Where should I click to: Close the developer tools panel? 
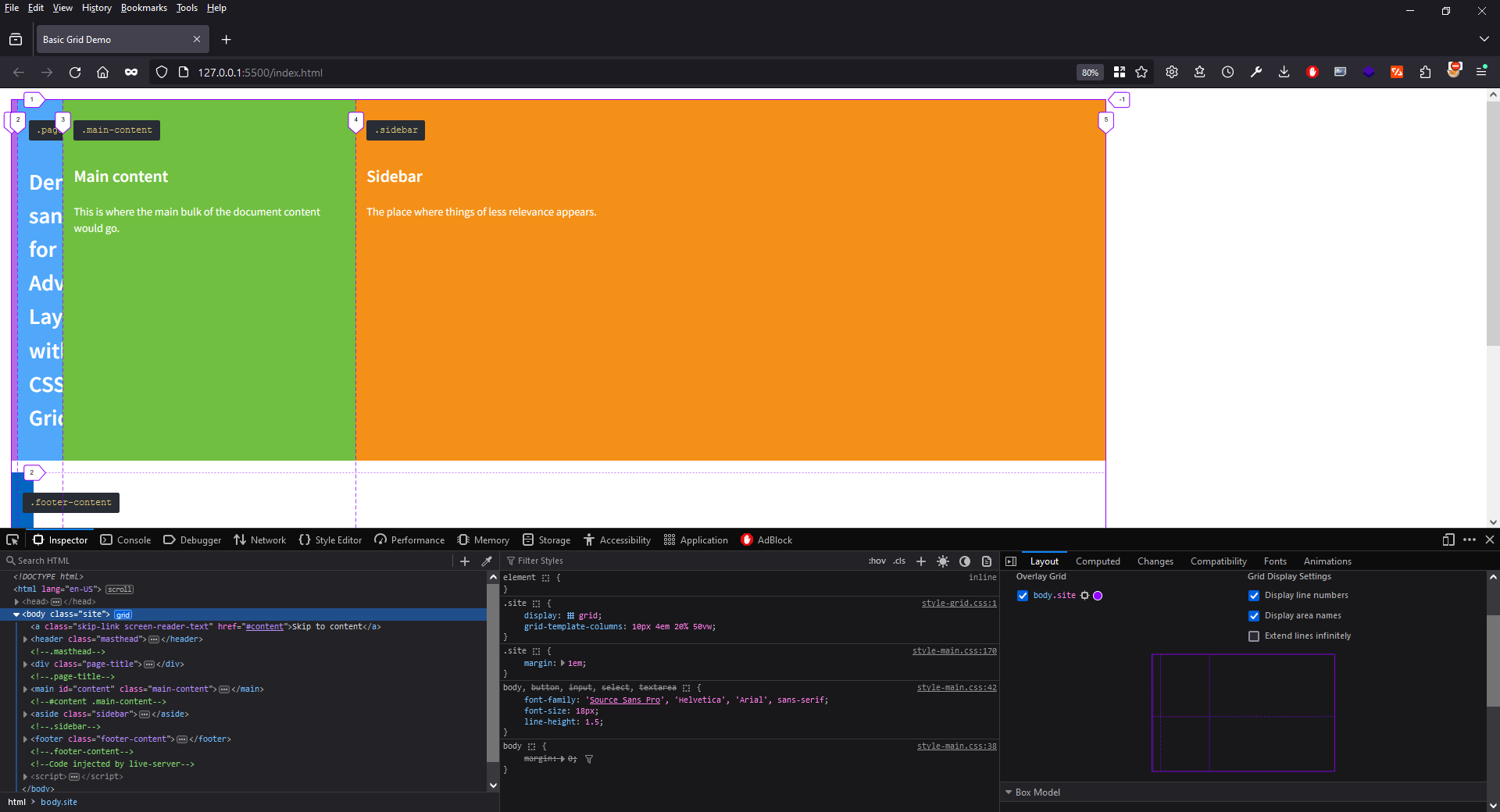coord(1490,540)
